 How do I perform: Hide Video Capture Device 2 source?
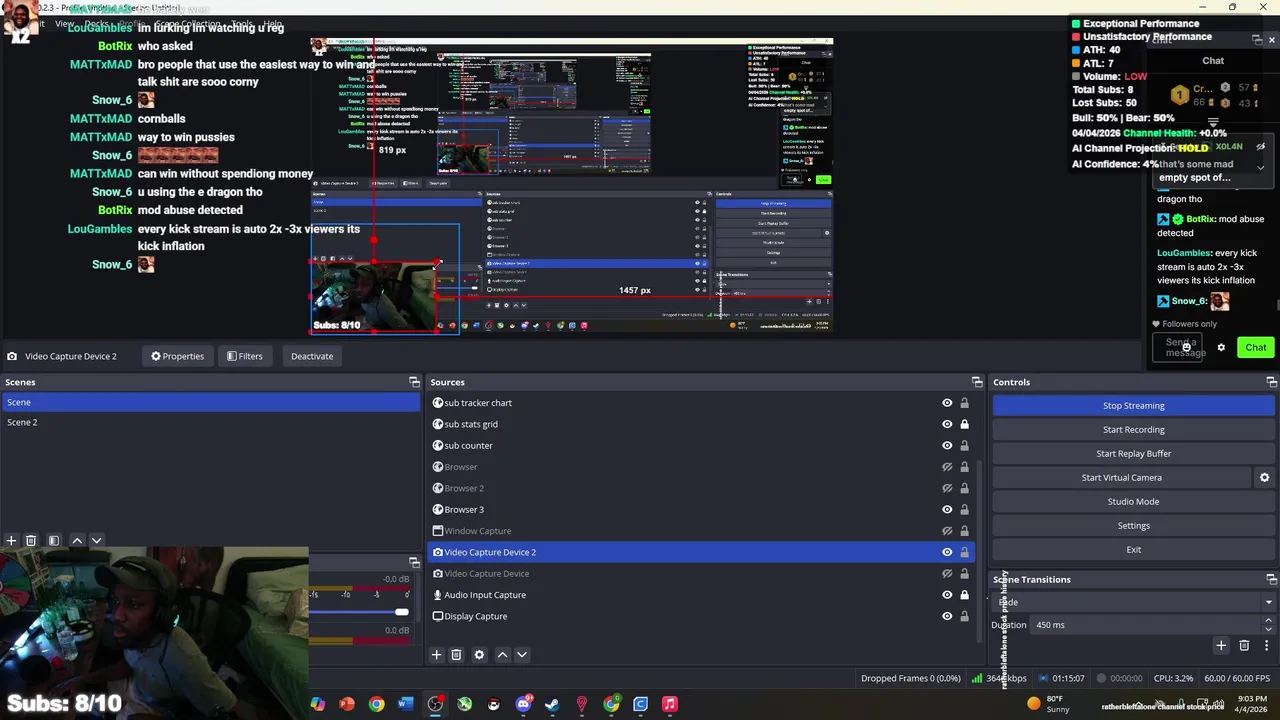point(947,552)
